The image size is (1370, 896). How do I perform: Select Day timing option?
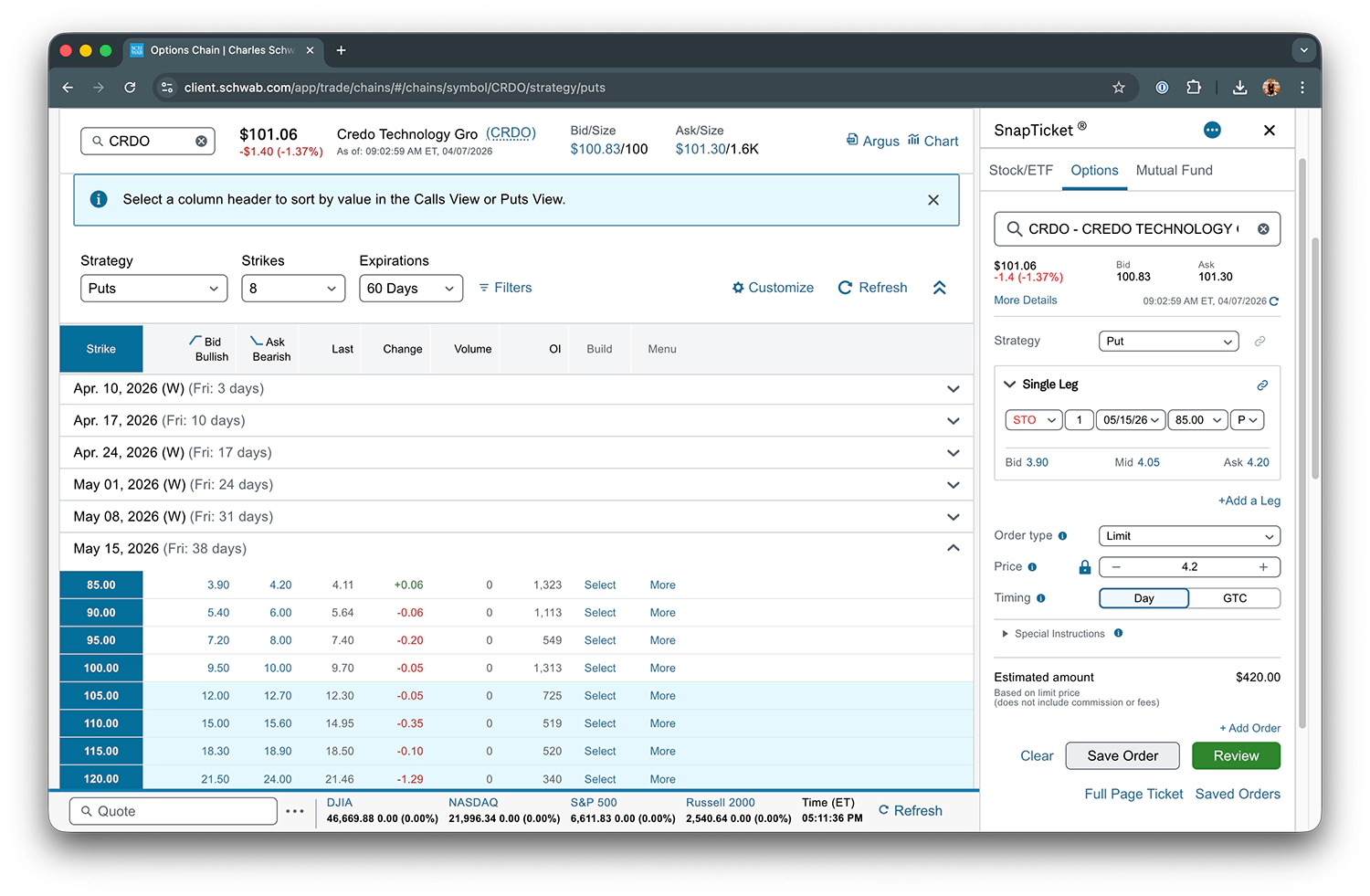(x=1144, y=598)
